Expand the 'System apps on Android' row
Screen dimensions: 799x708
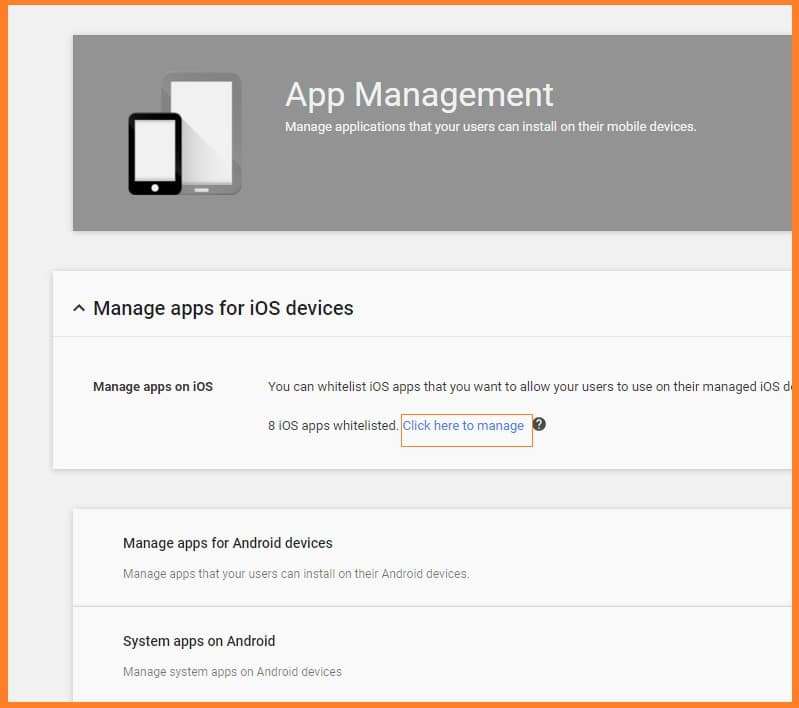[198, 641]
